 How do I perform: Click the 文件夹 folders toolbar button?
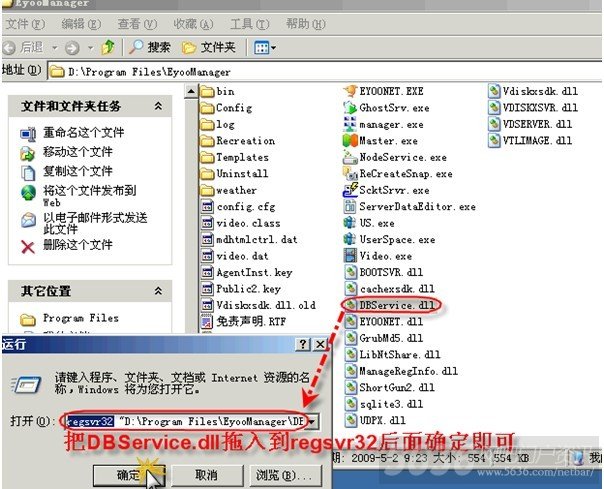(x=208, y=47)
